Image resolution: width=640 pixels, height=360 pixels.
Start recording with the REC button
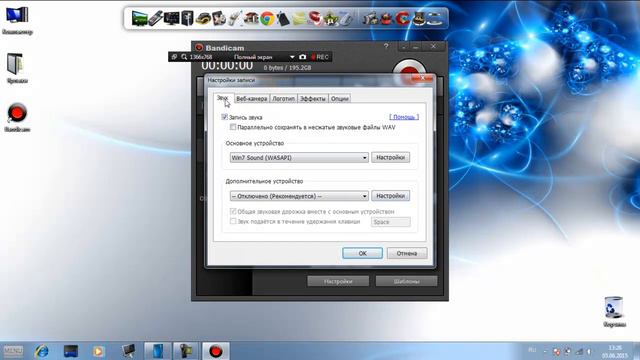(x=320, y=57)
